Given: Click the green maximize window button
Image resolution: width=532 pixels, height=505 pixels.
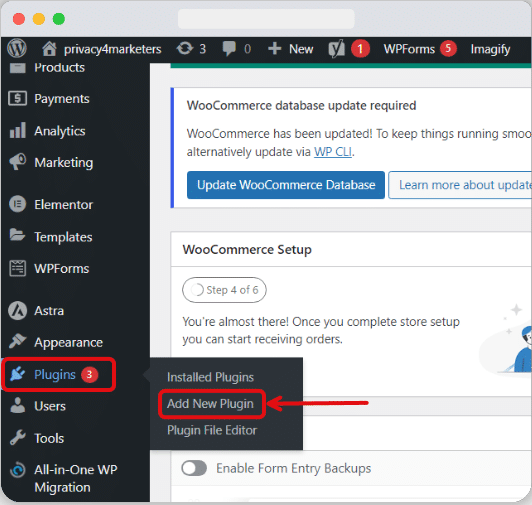Looking at the screenshot, I should point(59,19).
